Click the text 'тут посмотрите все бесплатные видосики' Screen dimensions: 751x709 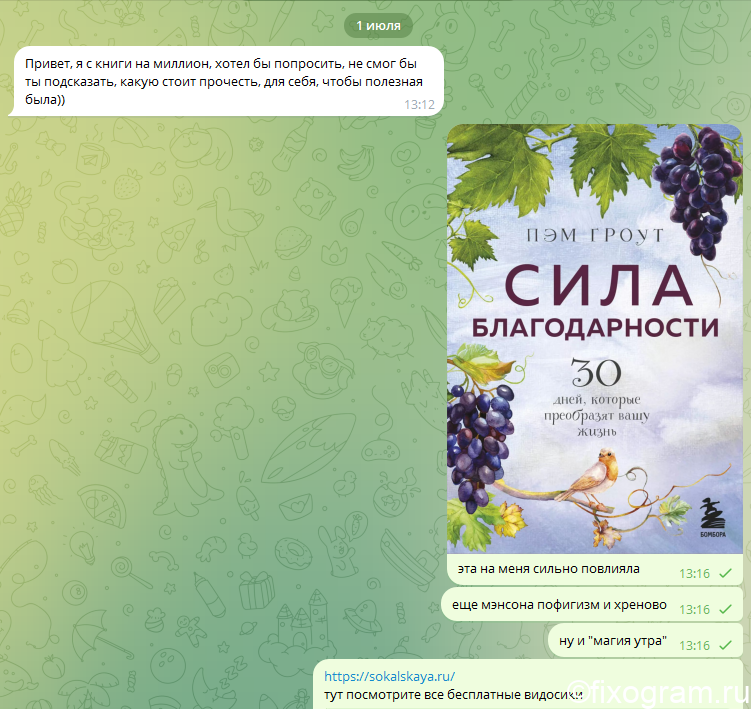click(453, 695)
